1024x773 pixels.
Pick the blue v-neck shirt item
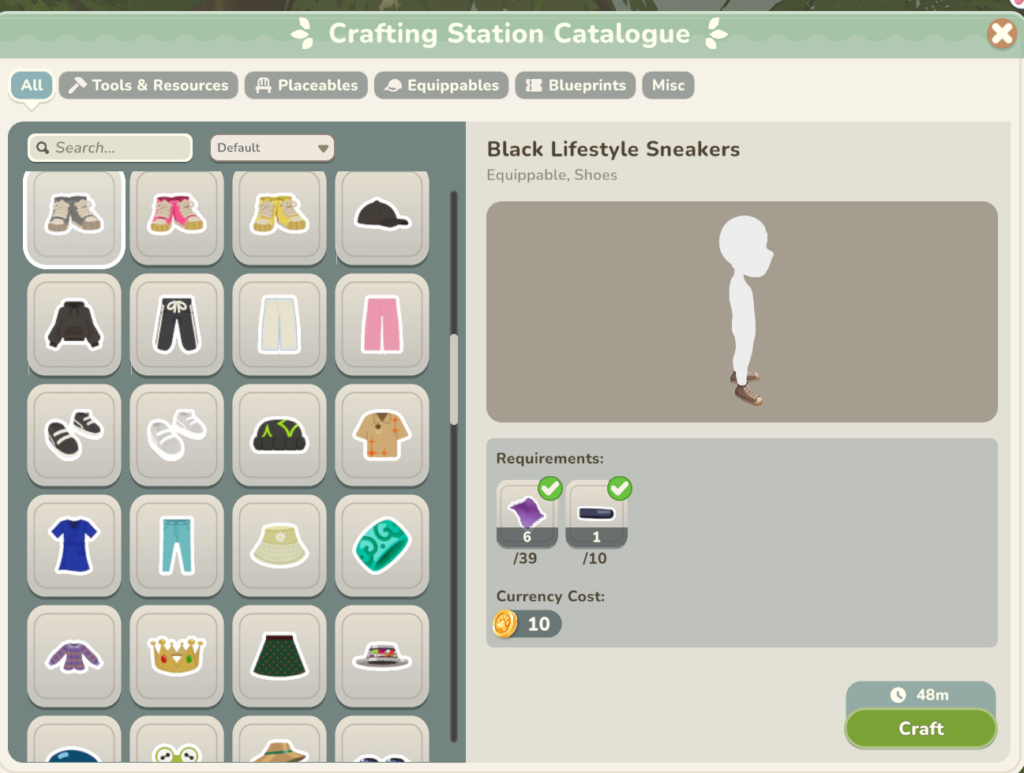(74, 546)
